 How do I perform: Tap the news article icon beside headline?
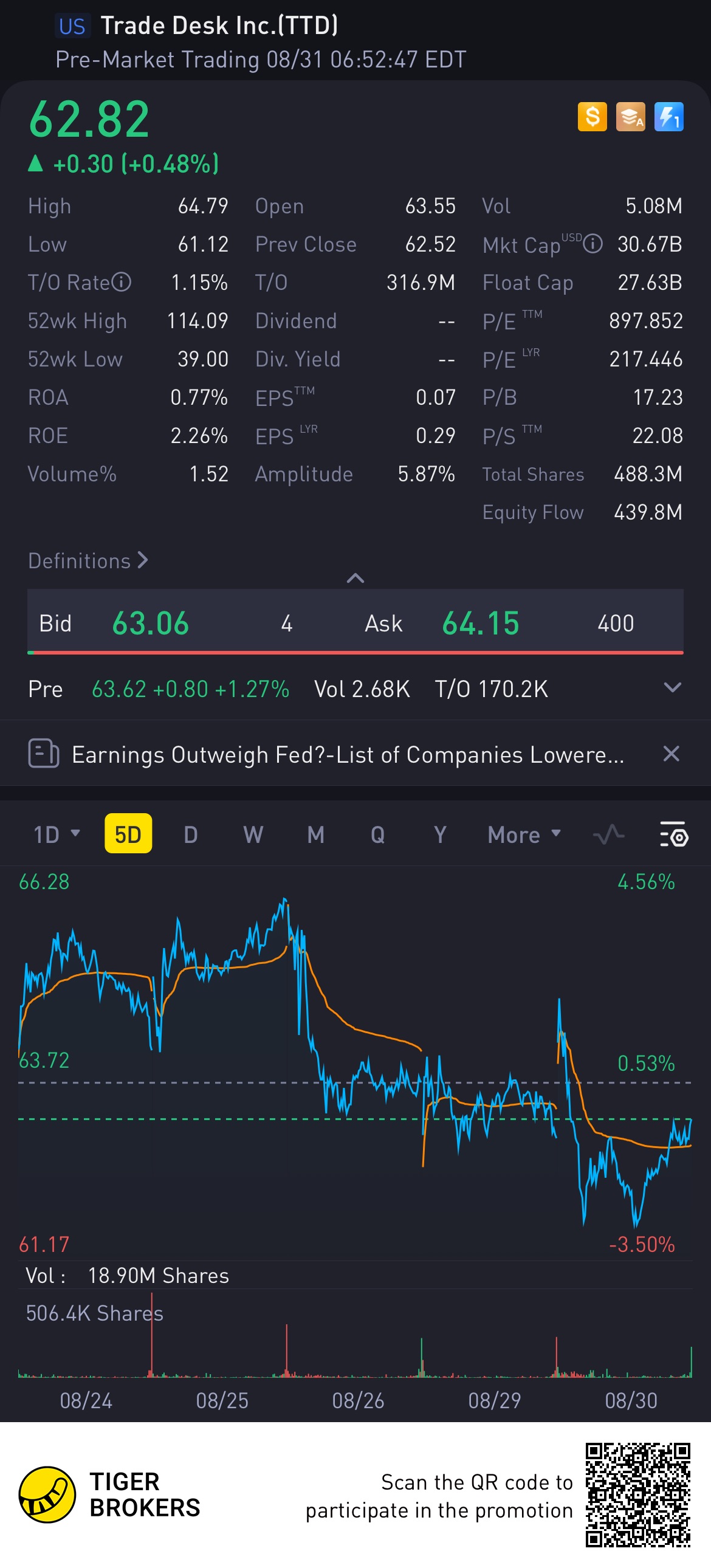(x=44, y=754)
